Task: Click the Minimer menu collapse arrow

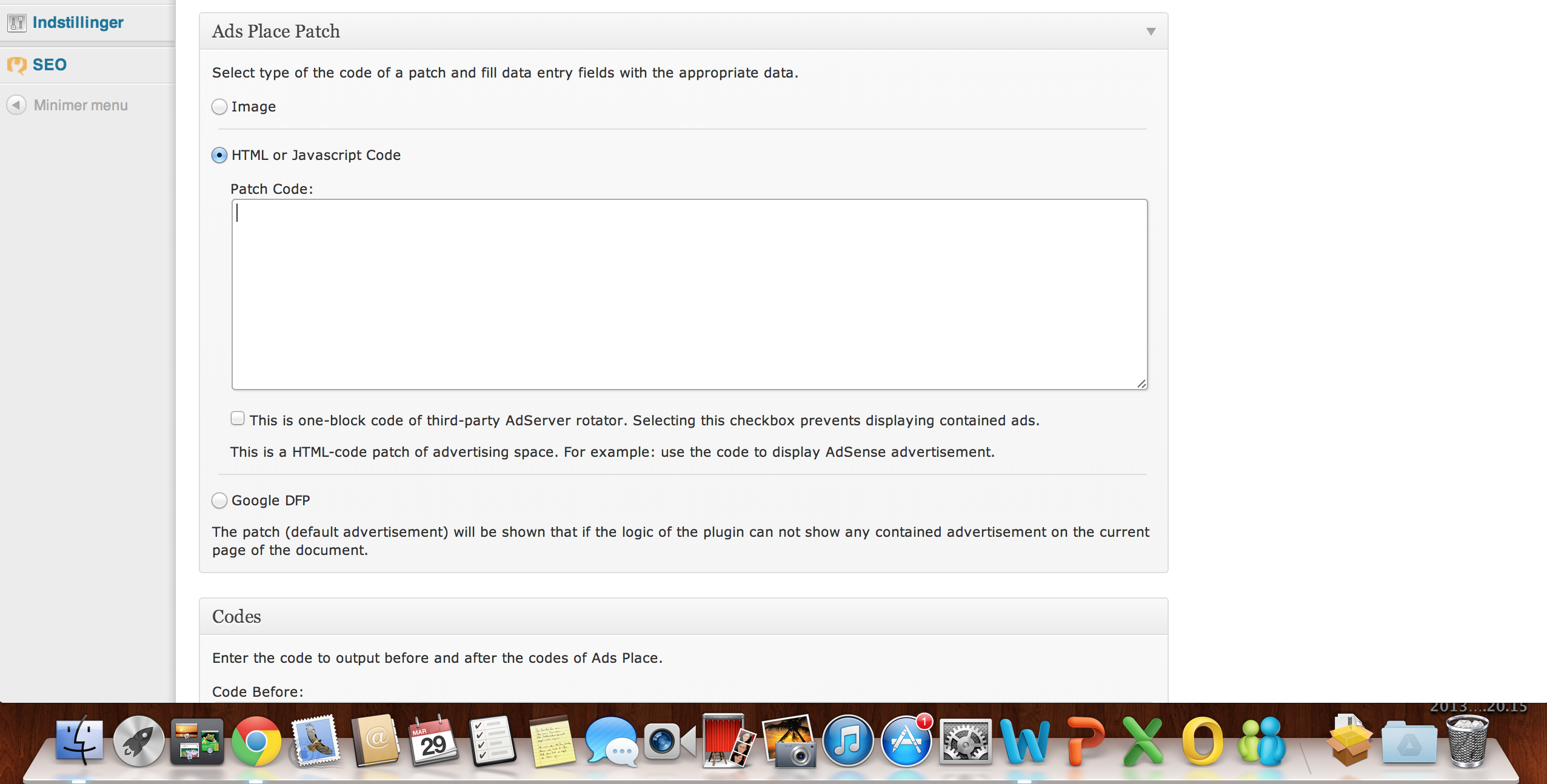Action: (x=16, y=105)
